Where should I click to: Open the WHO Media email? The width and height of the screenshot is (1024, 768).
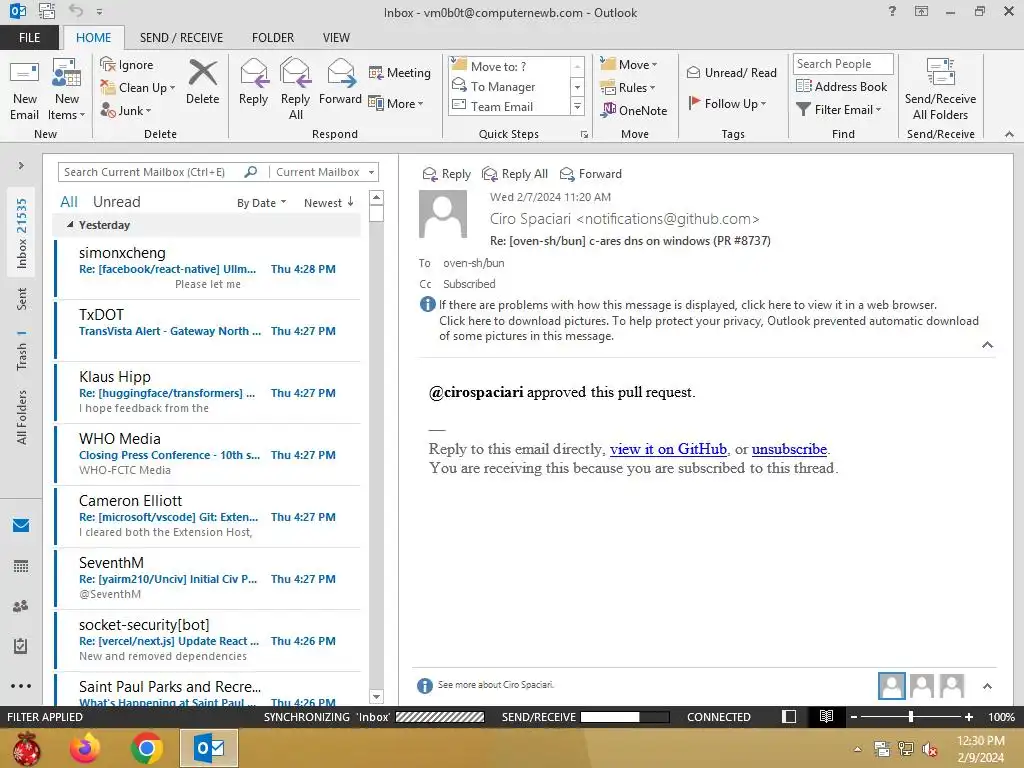(x=208, y=454)
